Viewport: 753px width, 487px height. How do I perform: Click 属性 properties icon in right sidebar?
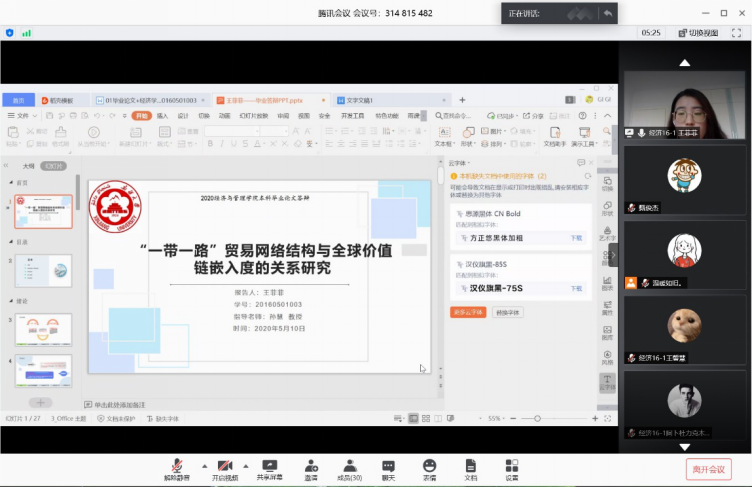607,308
